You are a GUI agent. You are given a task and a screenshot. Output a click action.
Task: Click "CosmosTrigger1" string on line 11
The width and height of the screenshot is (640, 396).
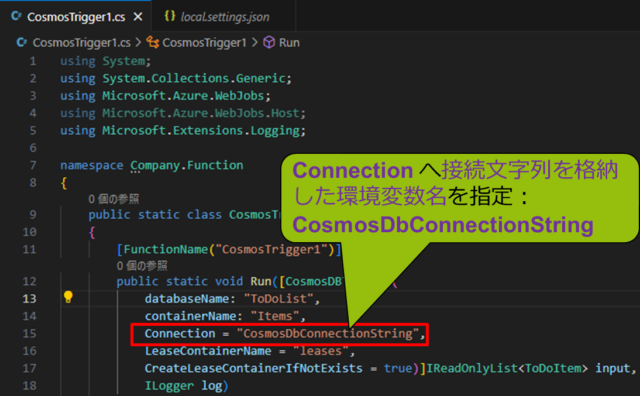[271, 249]
